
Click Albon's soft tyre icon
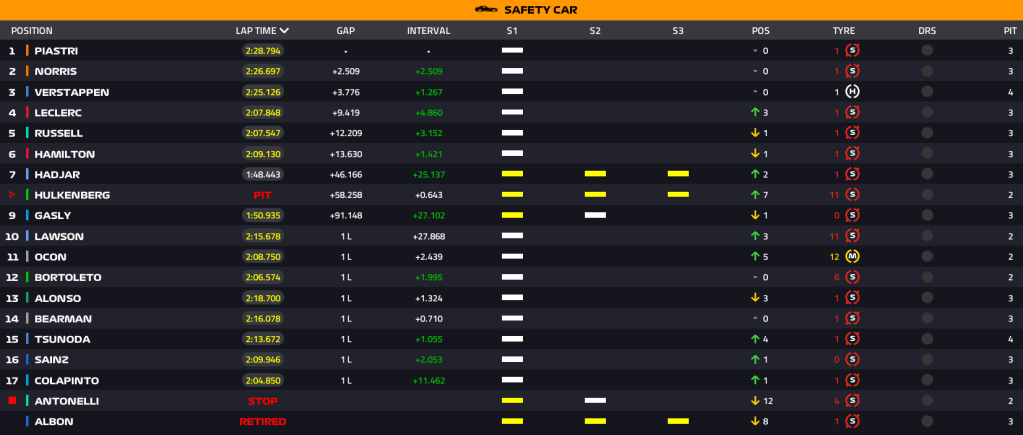(852, 422)
